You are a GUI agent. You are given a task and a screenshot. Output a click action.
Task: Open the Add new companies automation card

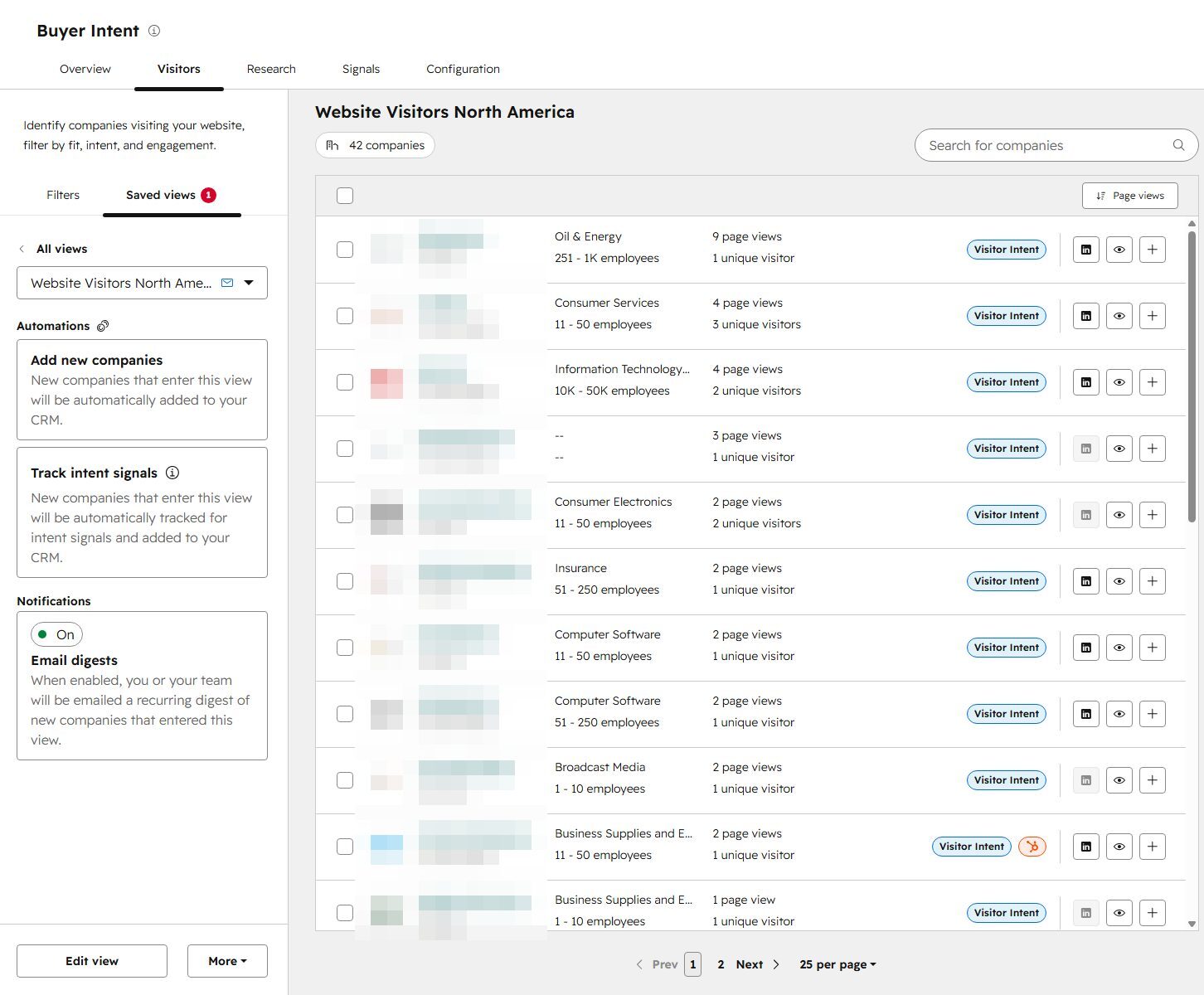pyautogui.click(x=142, y=390)
